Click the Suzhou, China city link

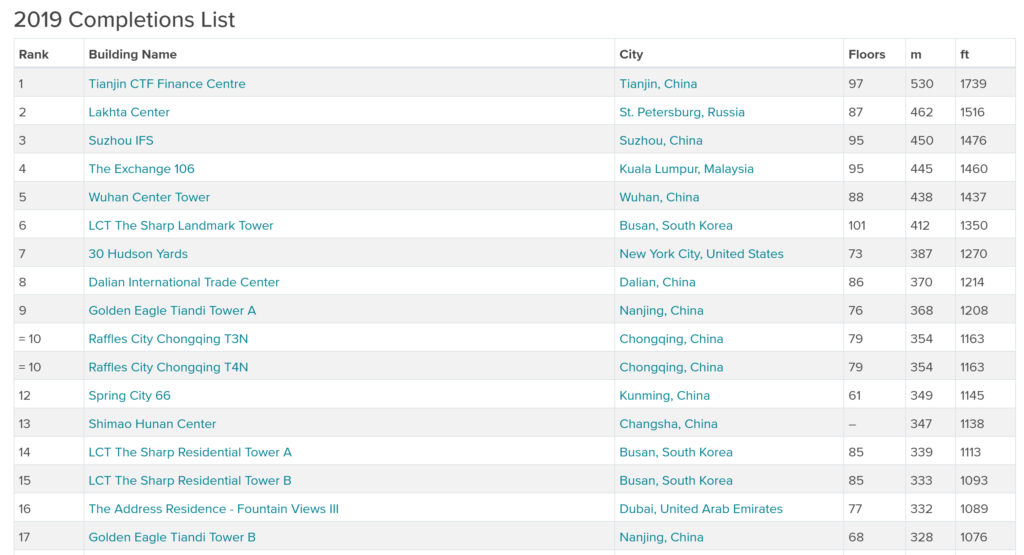(x=661, y=140)
